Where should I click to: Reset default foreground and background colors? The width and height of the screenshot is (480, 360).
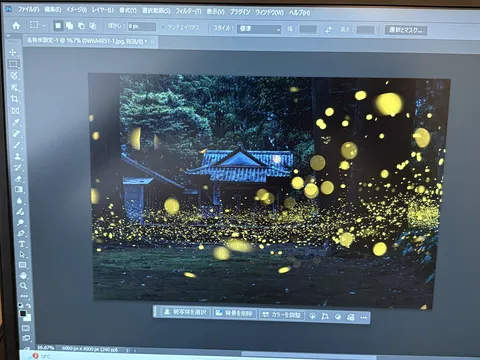pos(21,305)
